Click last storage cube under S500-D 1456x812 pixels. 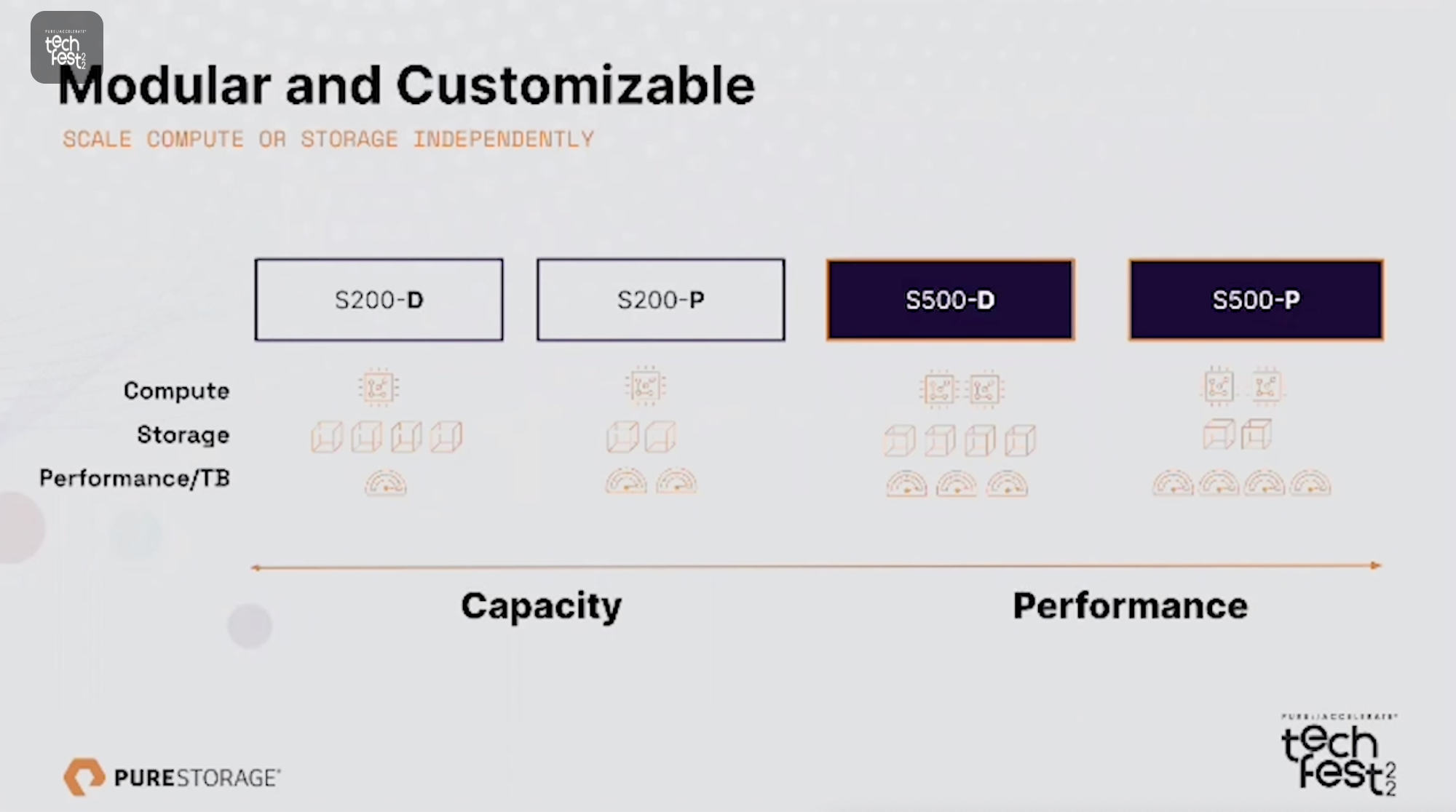[1020, 440]
